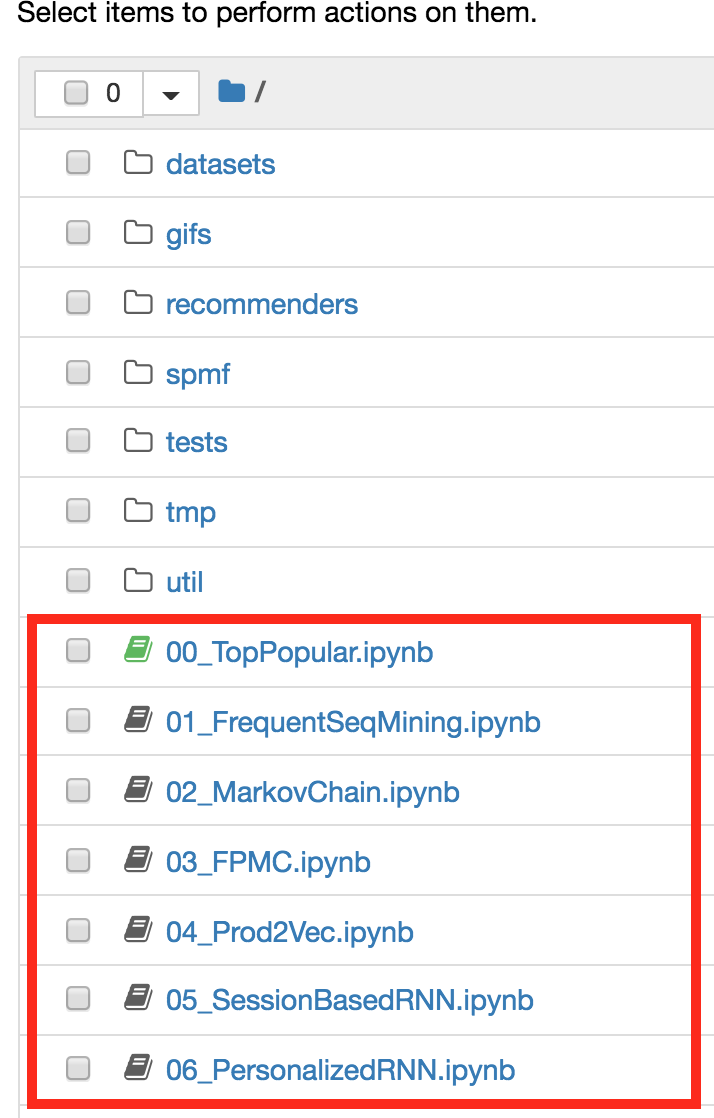The height and width of the screenshot is (1118, 714).
Task: Click the folder icon next to spmf
Action: click(x=138, y=372)
